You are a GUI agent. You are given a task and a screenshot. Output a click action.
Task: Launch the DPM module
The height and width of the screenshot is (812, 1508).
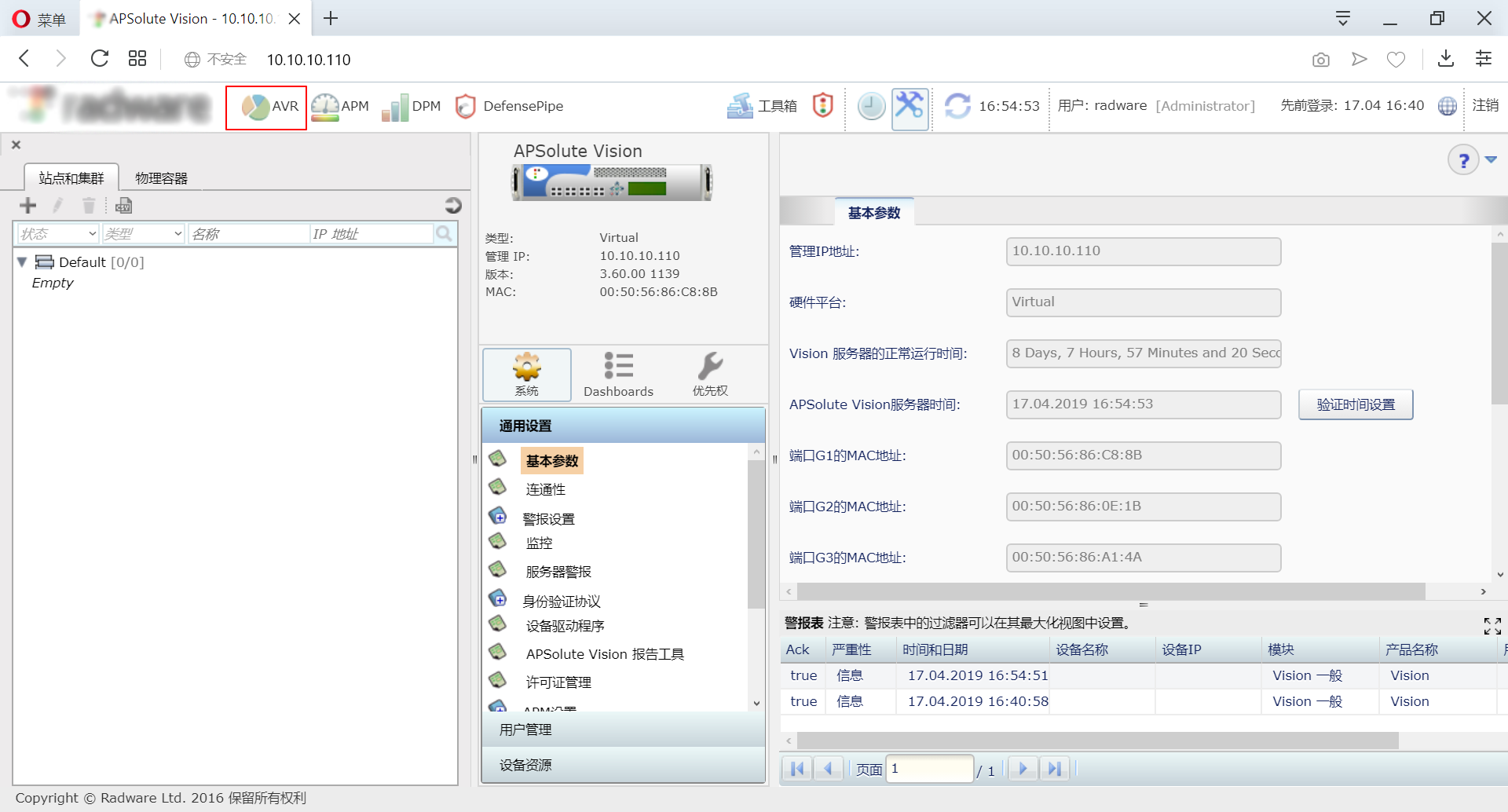pos(411,107)
